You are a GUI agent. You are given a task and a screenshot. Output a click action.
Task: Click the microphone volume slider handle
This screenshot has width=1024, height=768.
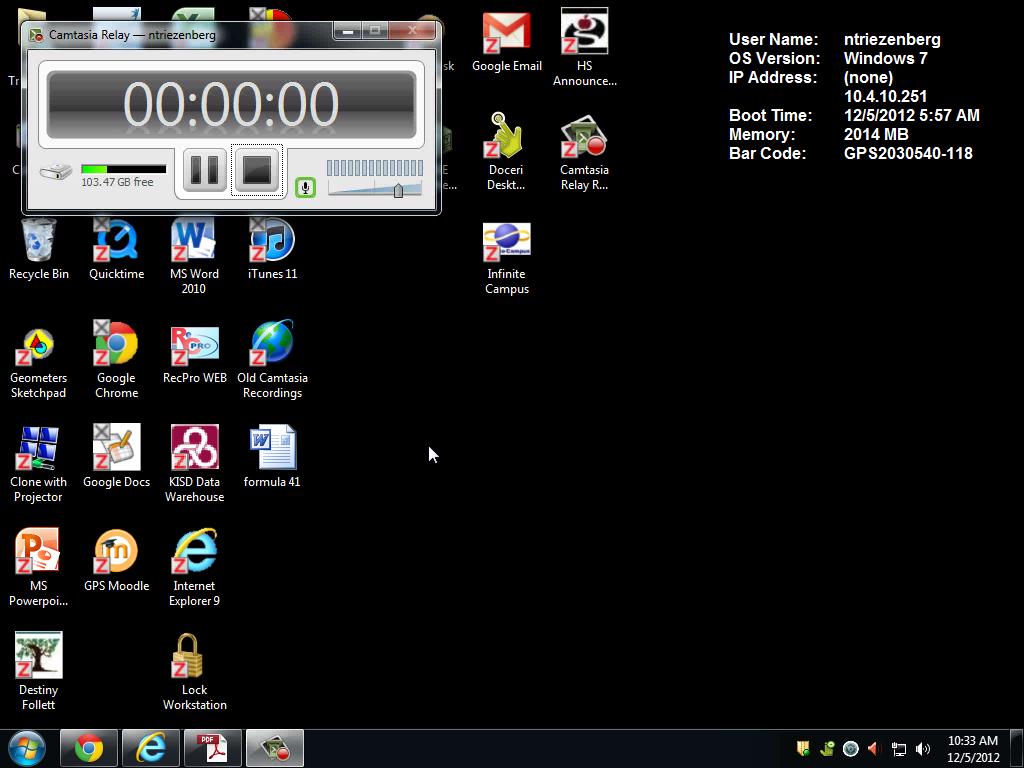(398, 190)
